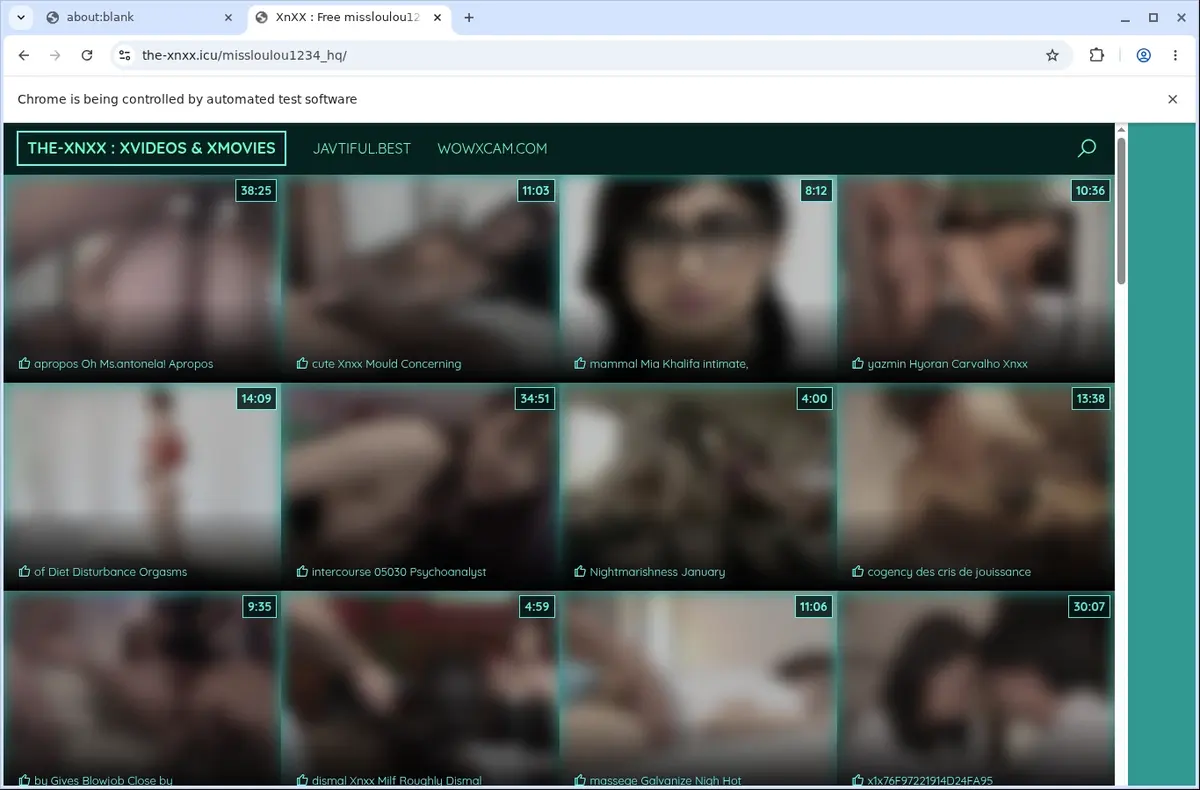1200x790 pixels.
Task: Click the 'yazmin Hyoran Carvalho Xnxx' title
Action: (948, 364)
